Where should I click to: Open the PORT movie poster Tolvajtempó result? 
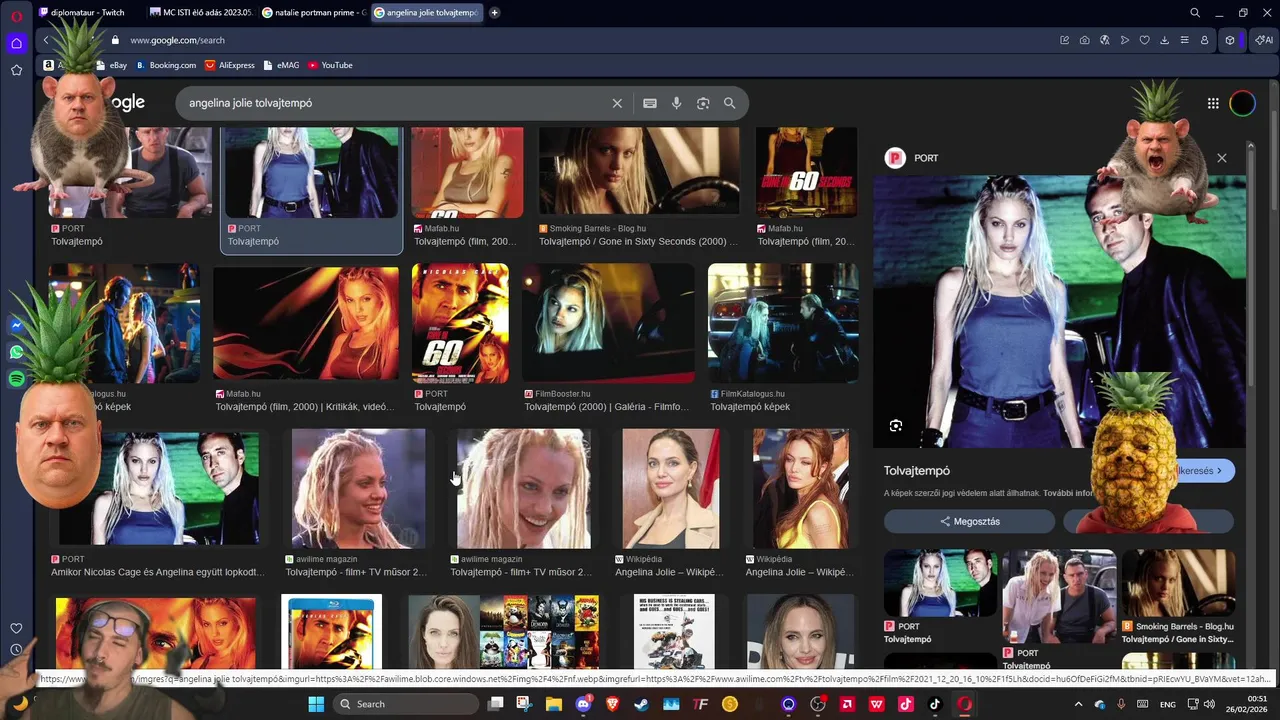pyautogui.click(x=460, y=323)
